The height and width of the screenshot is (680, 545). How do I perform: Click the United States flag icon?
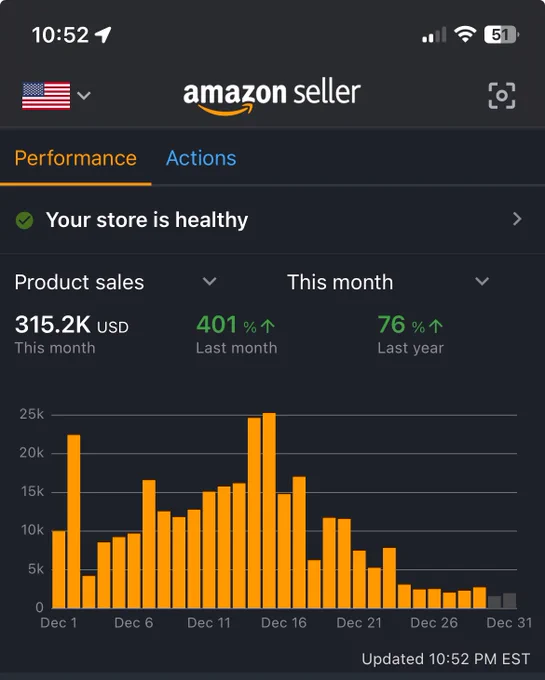click(x=46, y=96)
